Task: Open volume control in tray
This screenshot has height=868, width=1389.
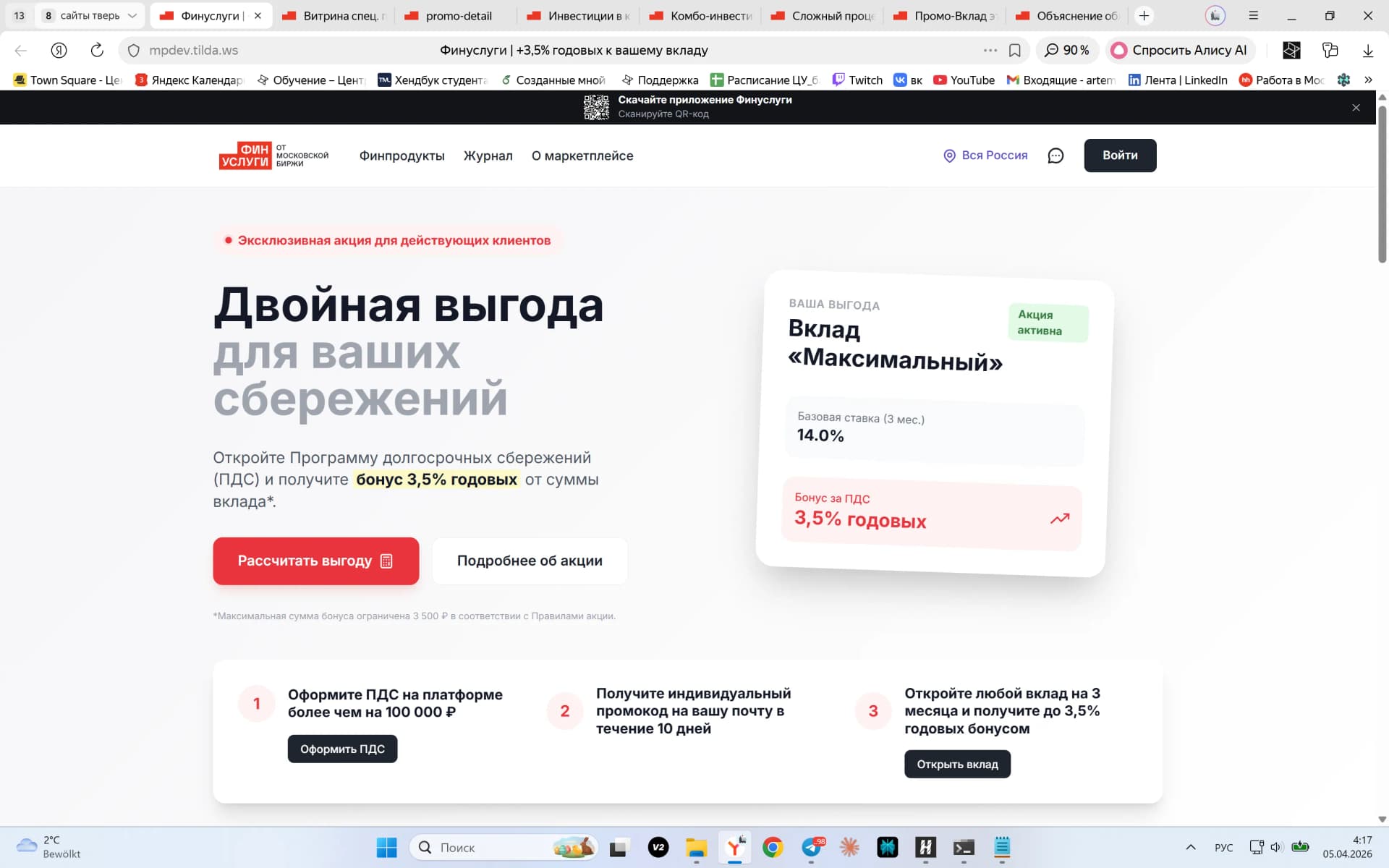Action: pos(1276,847)
